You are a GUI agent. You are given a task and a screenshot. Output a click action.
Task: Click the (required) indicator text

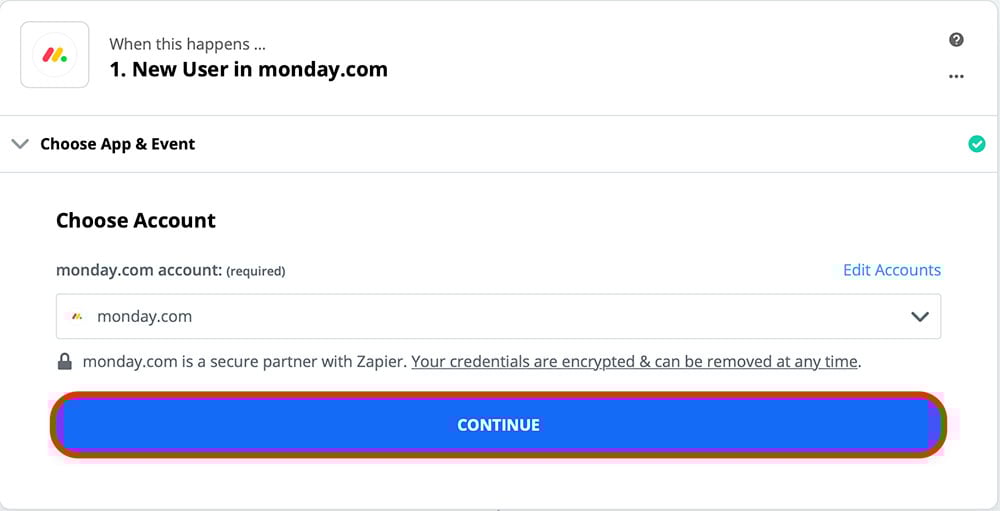click(256, 271)
